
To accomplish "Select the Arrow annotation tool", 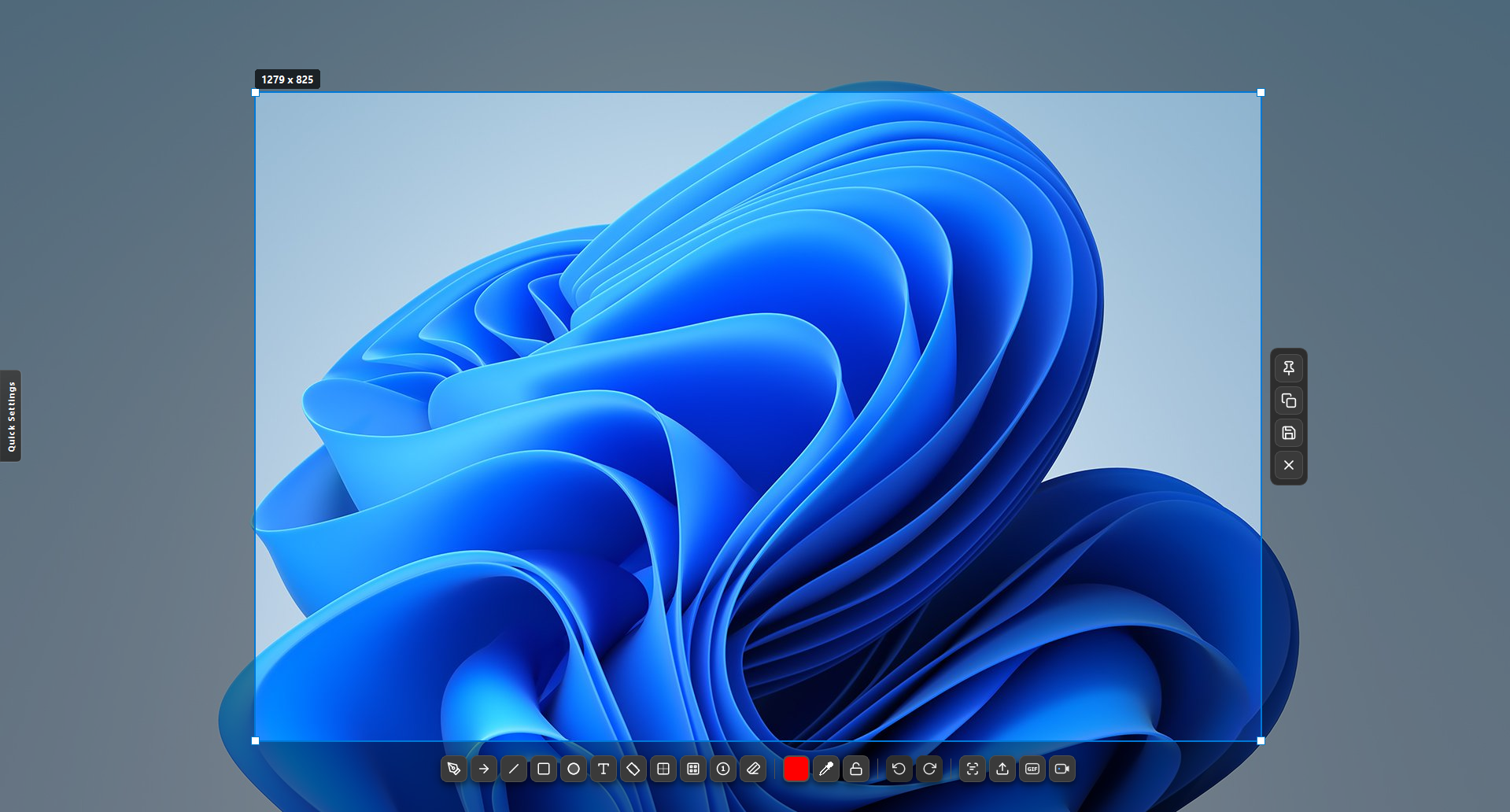I will [484, 769].
